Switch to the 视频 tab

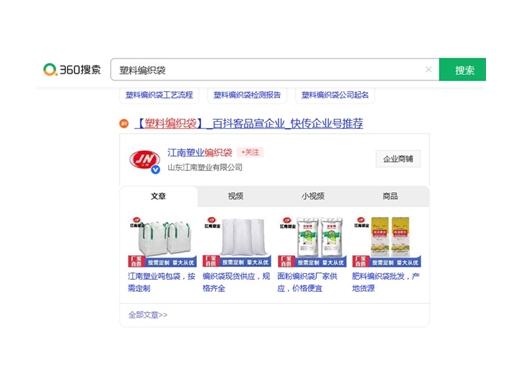tap(235, 196)
